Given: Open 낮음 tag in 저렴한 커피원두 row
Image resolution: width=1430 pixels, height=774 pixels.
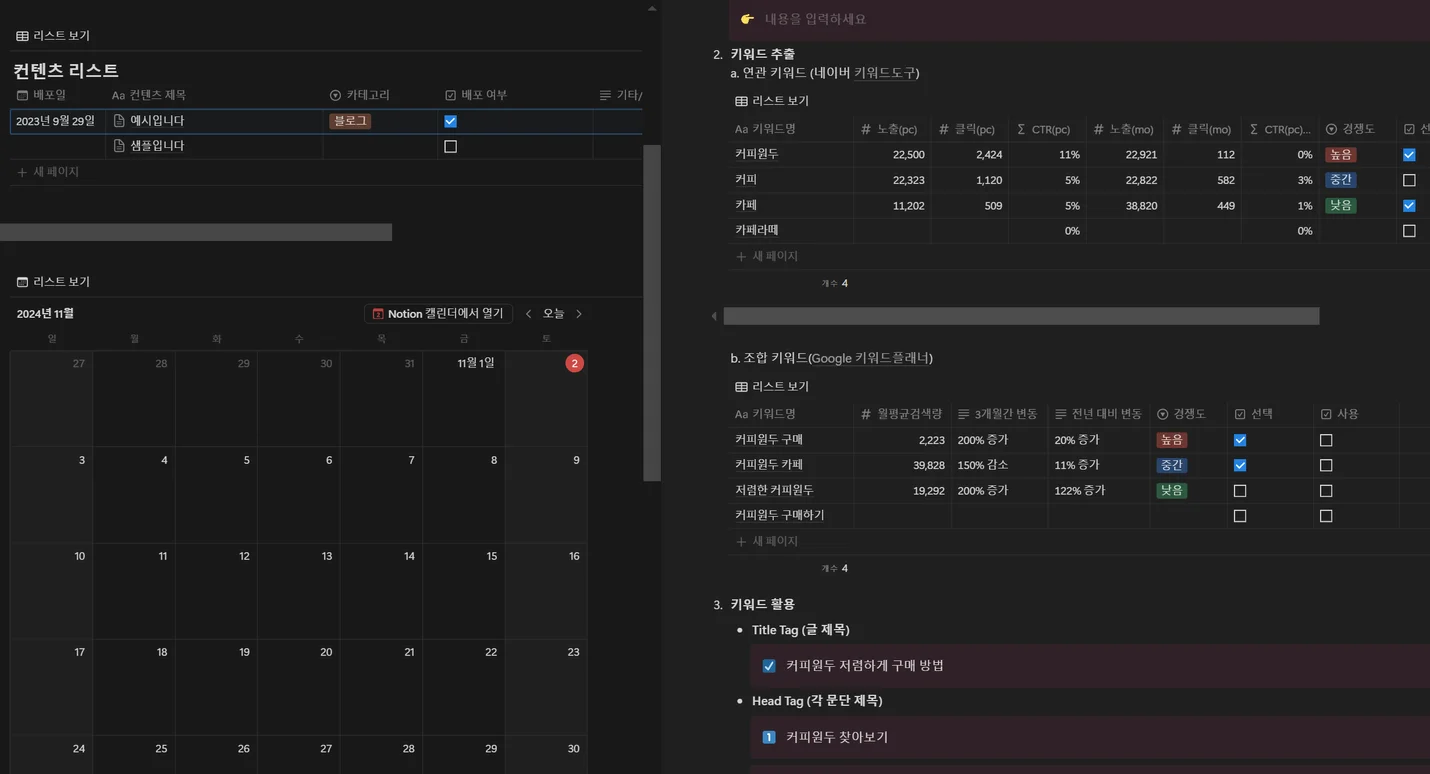Looking at the screenshot, I should (1171, 491).
